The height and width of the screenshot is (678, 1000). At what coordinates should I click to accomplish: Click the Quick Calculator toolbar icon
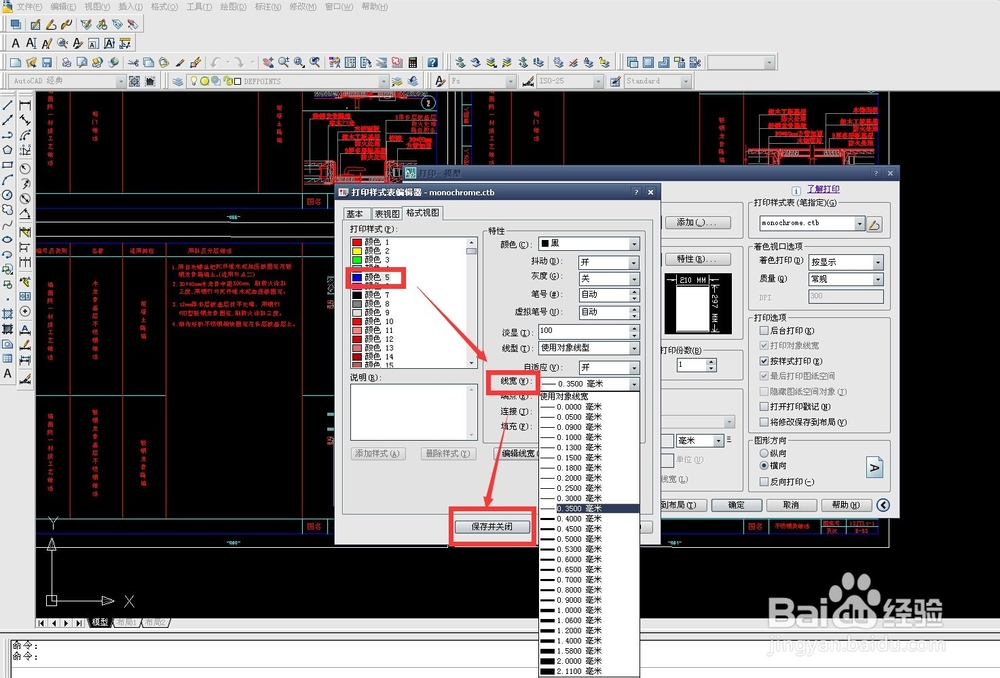click(413, 62)
